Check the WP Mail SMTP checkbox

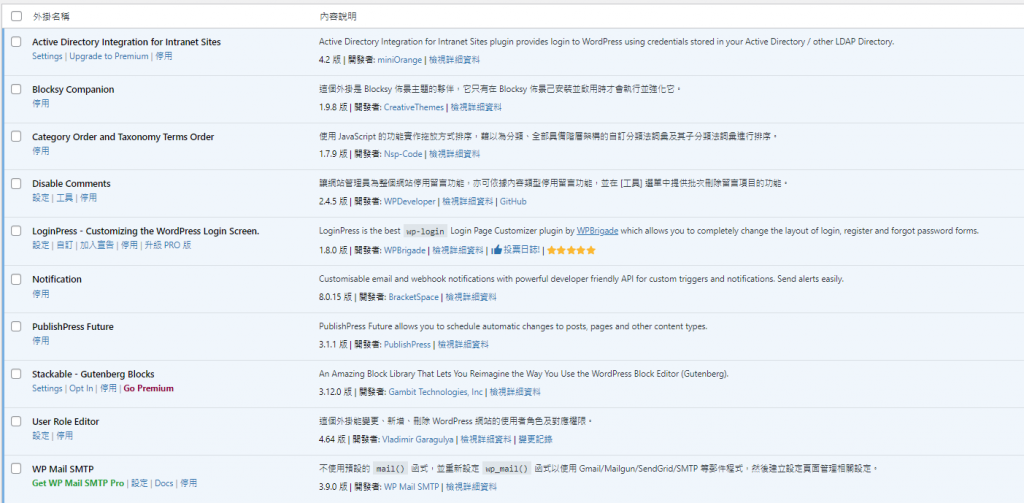click(16, 468)
